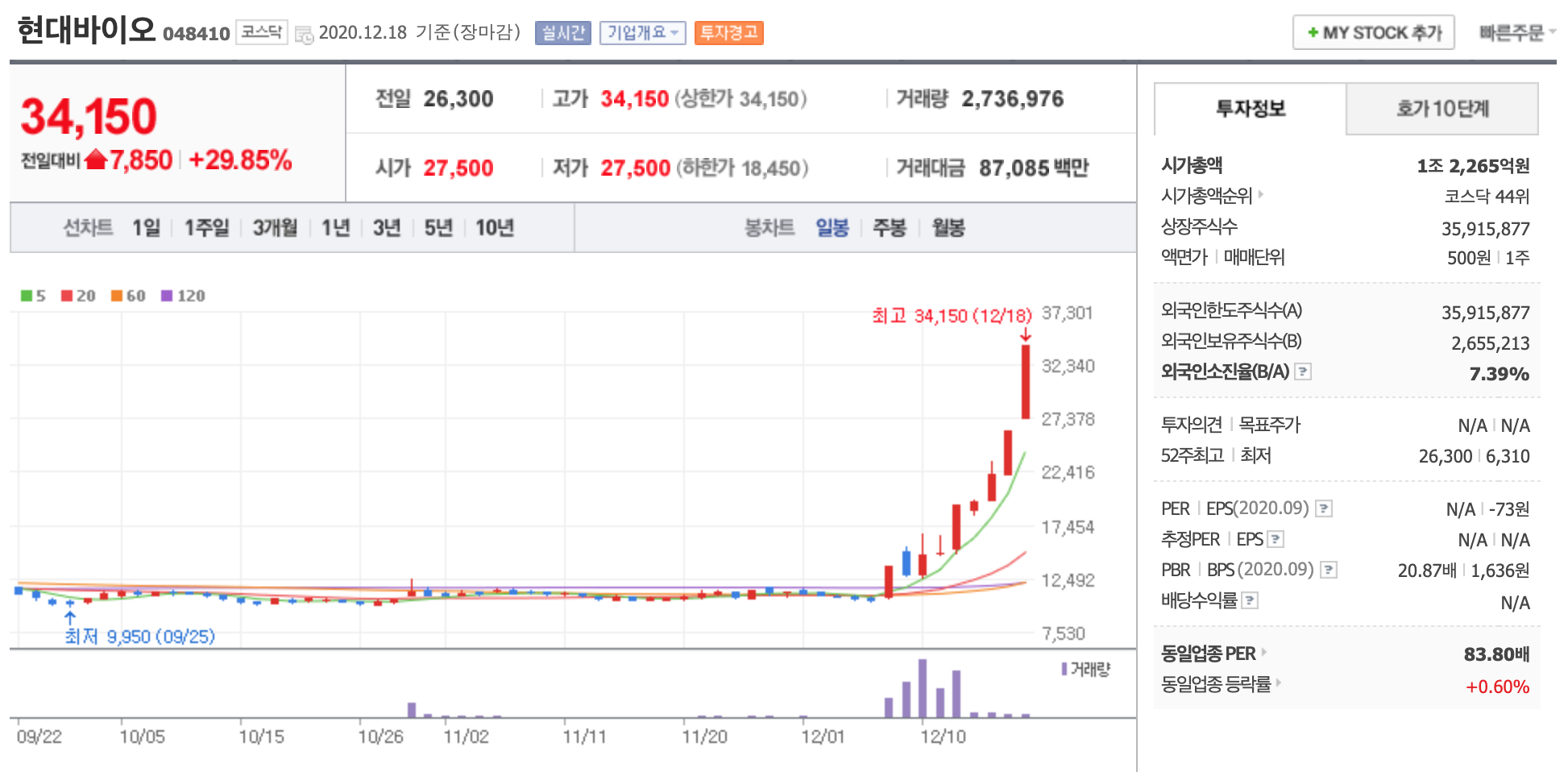
Task: Select 3년 line chart period
Action: (x=387, y=228)
